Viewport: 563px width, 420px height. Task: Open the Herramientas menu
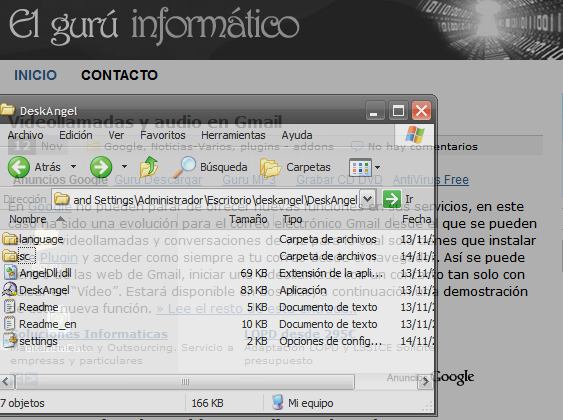[x=233, y=135]
